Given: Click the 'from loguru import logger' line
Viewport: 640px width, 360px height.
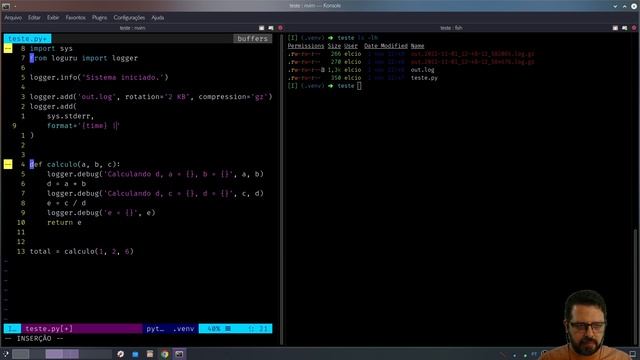Looking at the screenshot, I should [x=84, y=58].
